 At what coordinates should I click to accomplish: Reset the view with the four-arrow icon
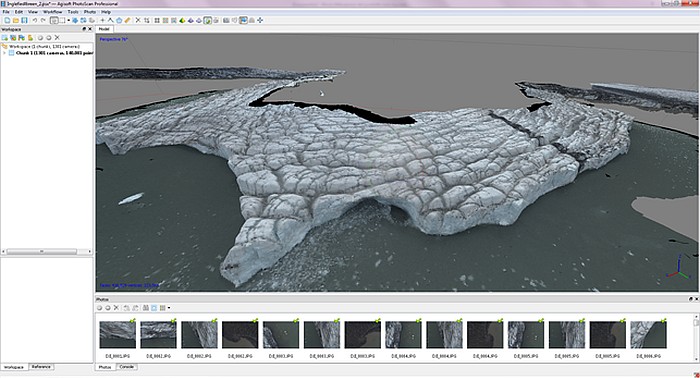(x=260, y=20)
